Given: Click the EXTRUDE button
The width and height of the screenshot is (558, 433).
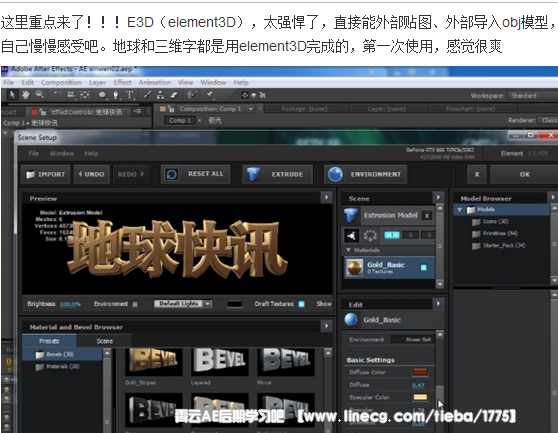Looking at the screenshot, I should click(278, 174).
